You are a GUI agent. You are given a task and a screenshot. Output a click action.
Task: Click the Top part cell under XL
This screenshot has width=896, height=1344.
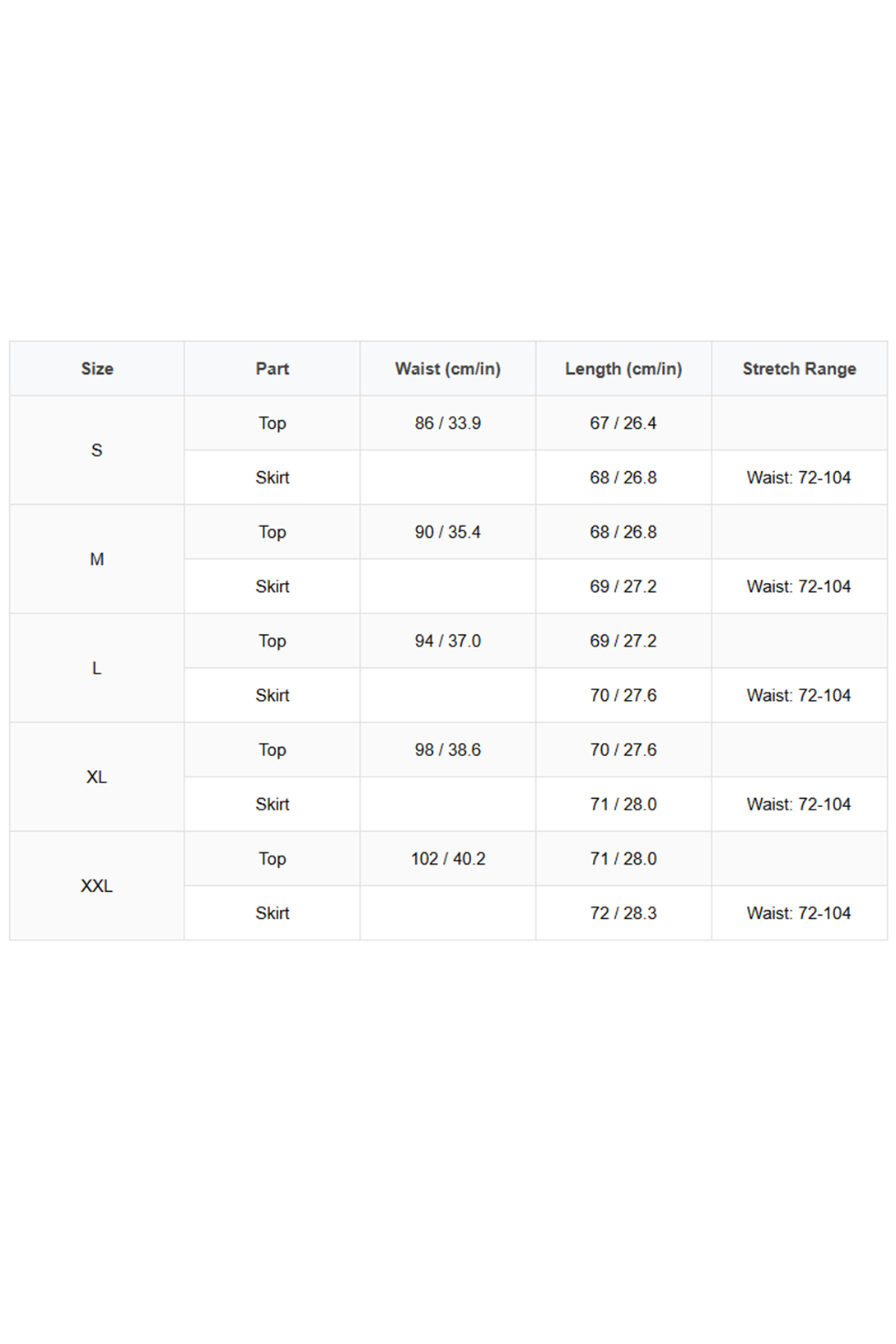(x=273, y=749)
